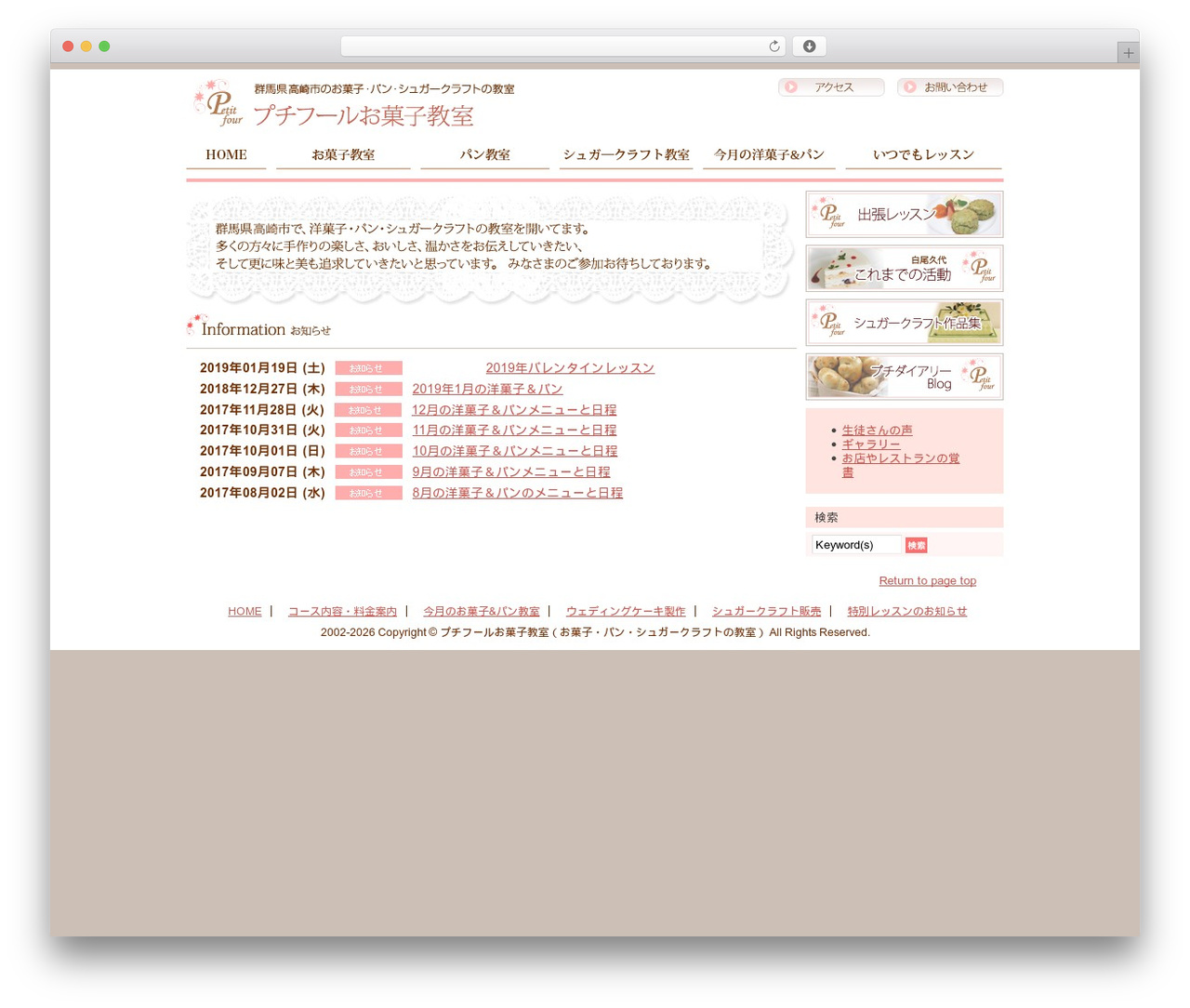Open the お菓子教室 menu item

(x=343, y=155)
